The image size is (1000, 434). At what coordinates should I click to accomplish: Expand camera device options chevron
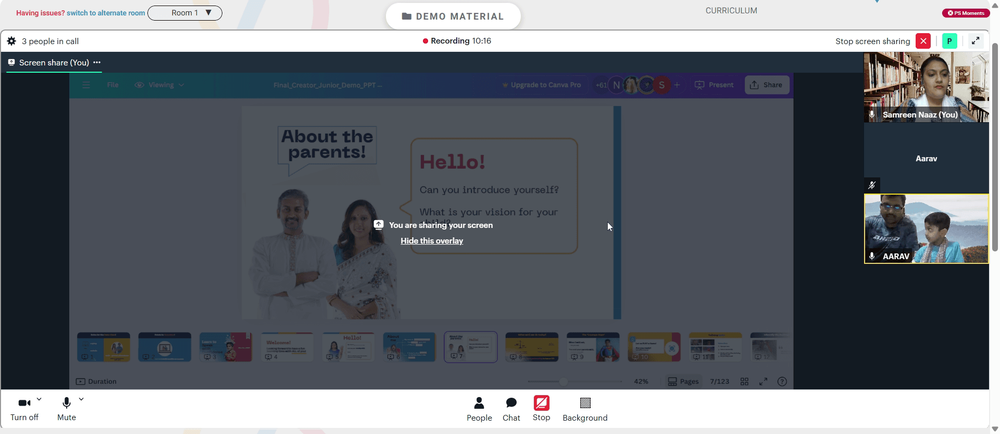coord(39,400)
